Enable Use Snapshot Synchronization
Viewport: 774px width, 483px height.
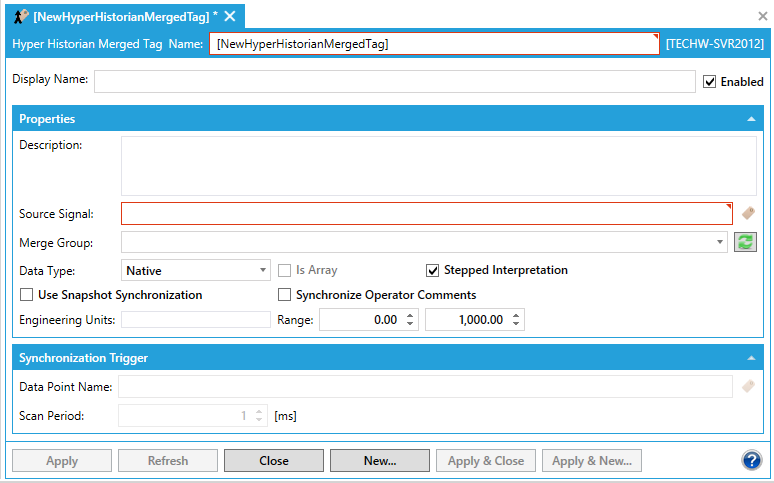[27, 295]
